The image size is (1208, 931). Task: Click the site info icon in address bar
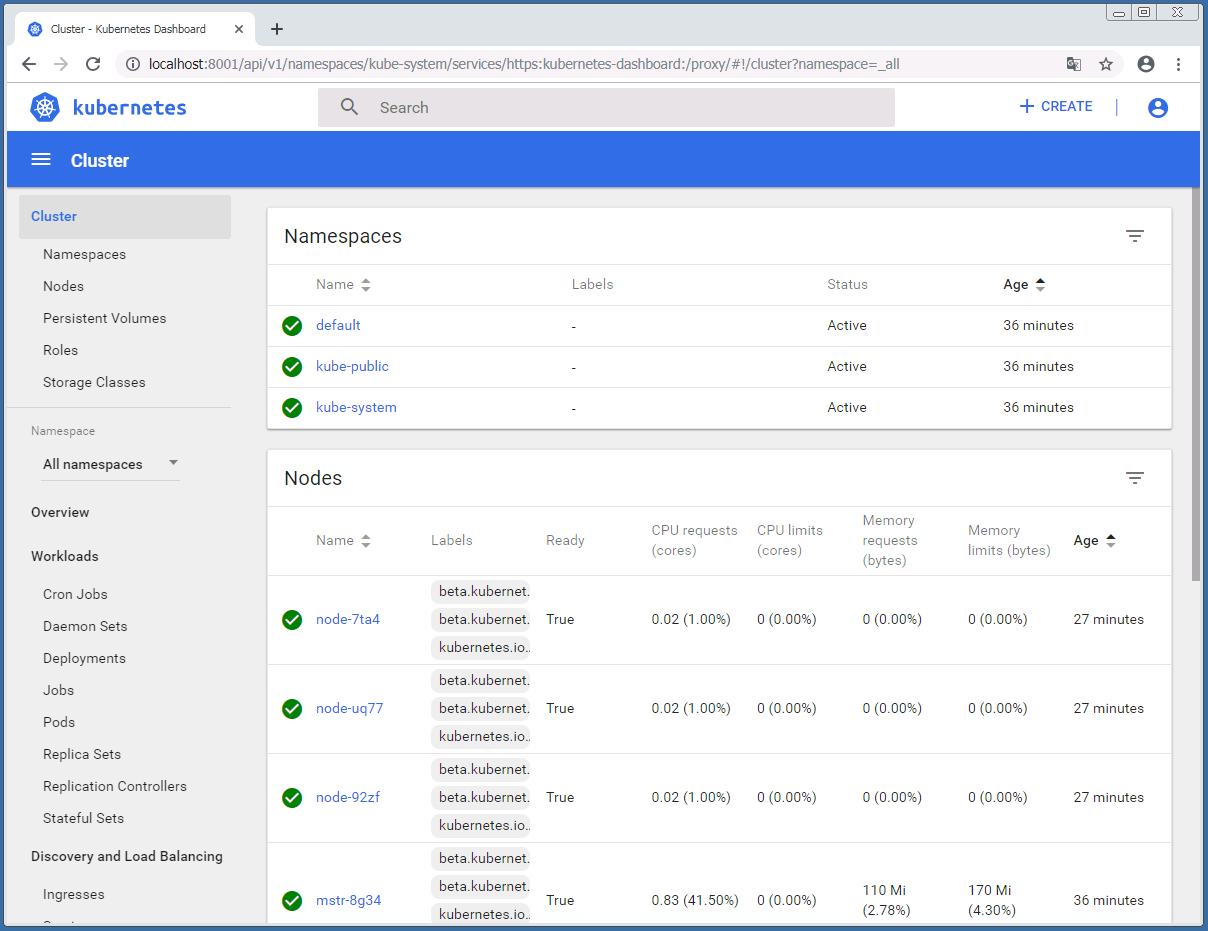(x=133, y=64)
